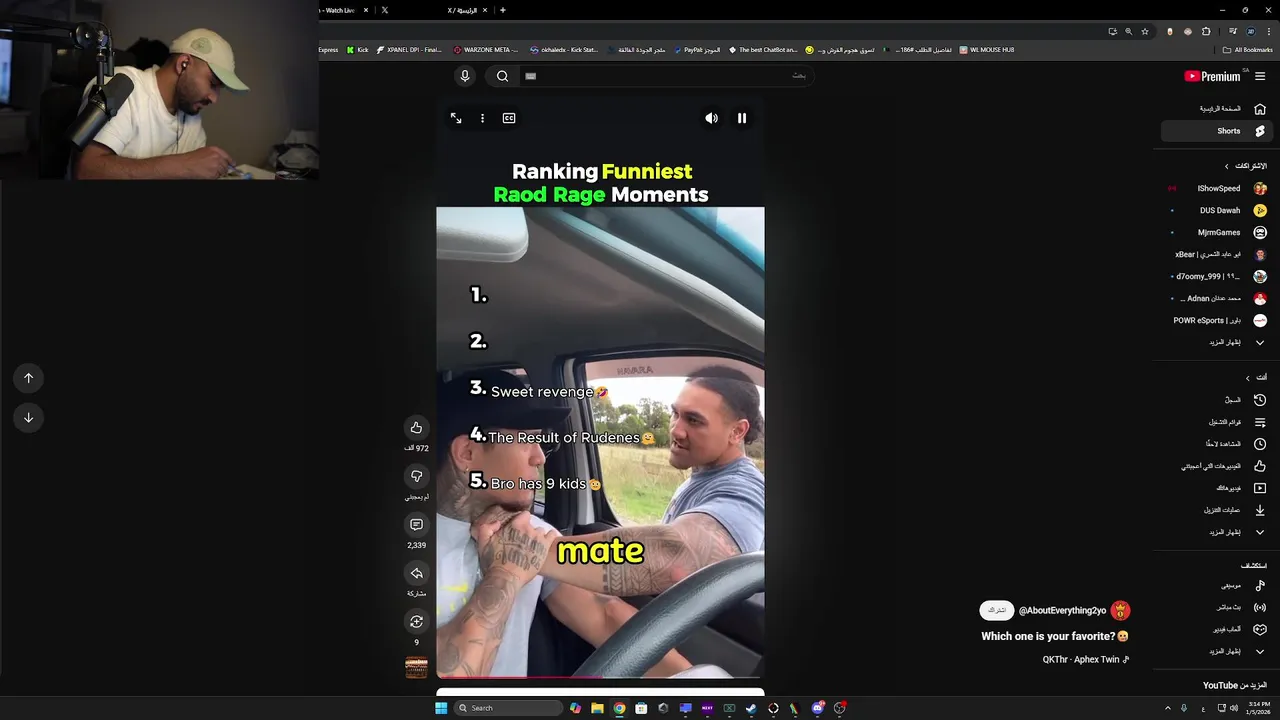Mute the Short with the volume icon
The height and width of the screenshot is (720, 1280).
pos(711,118)
